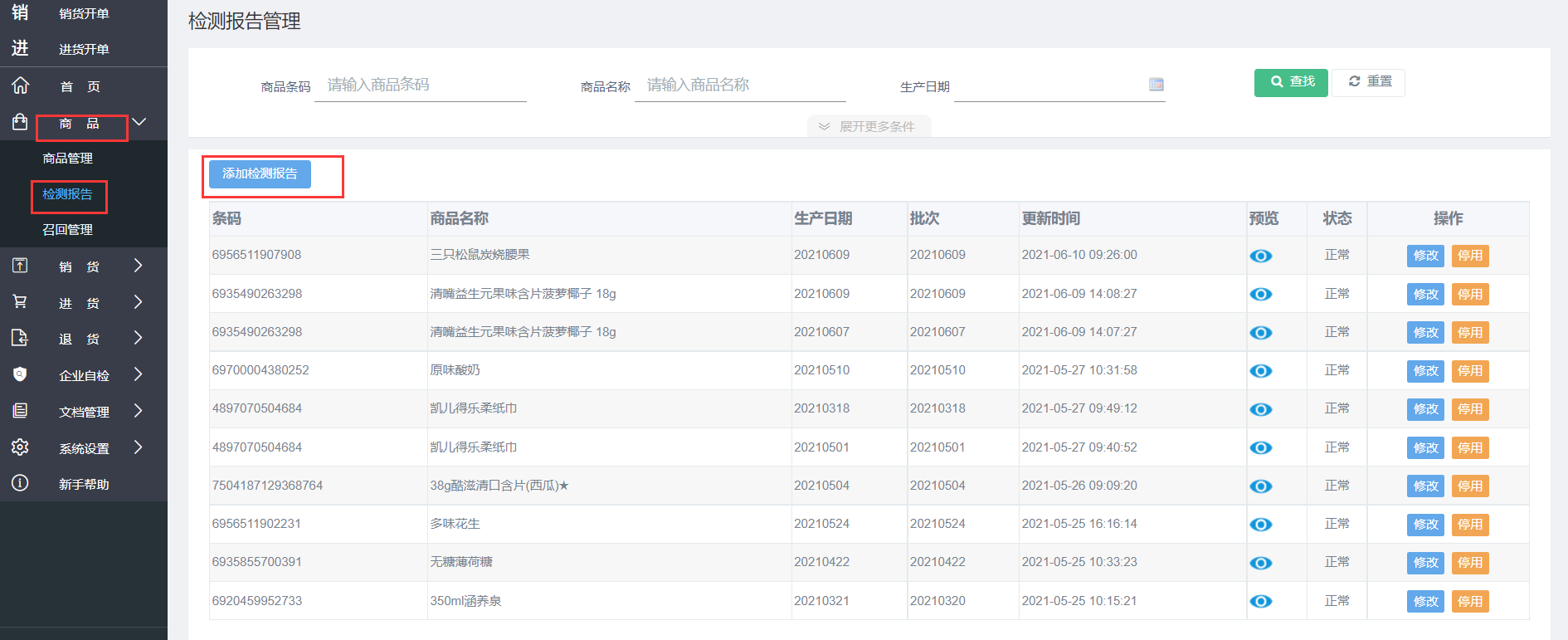Click 修改 for 三只松鼠炭烧腰果
The width and height of the screenshot is (1568, 640).
[1425, 256]
